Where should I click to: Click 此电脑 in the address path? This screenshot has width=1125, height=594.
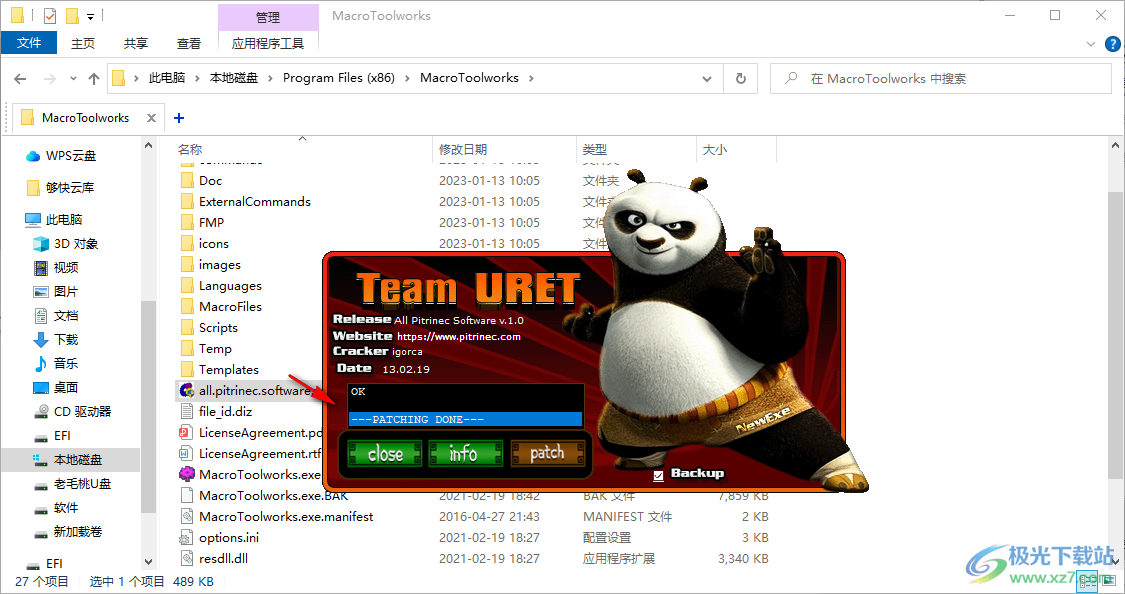(166, 77)
